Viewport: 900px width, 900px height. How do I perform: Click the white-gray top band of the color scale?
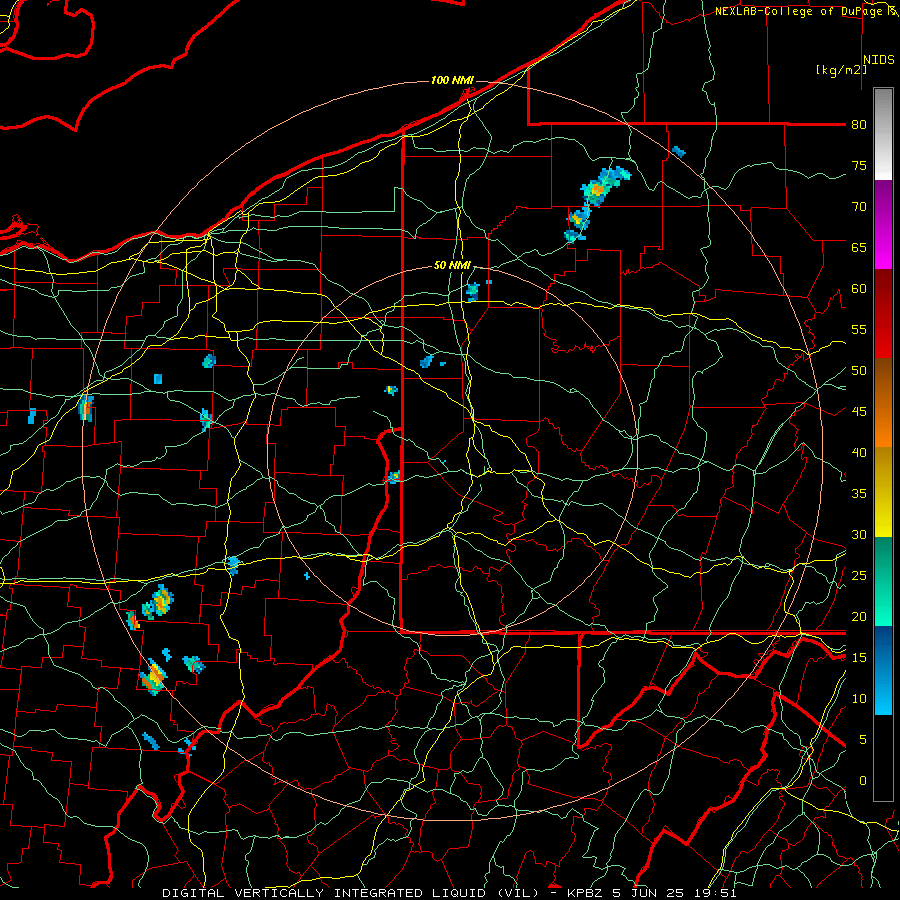(883, 135)
